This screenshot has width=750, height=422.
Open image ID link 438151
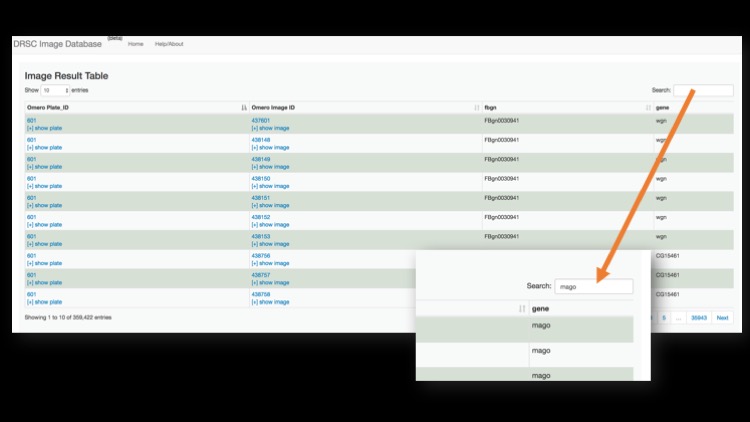(x=261, y=198)
